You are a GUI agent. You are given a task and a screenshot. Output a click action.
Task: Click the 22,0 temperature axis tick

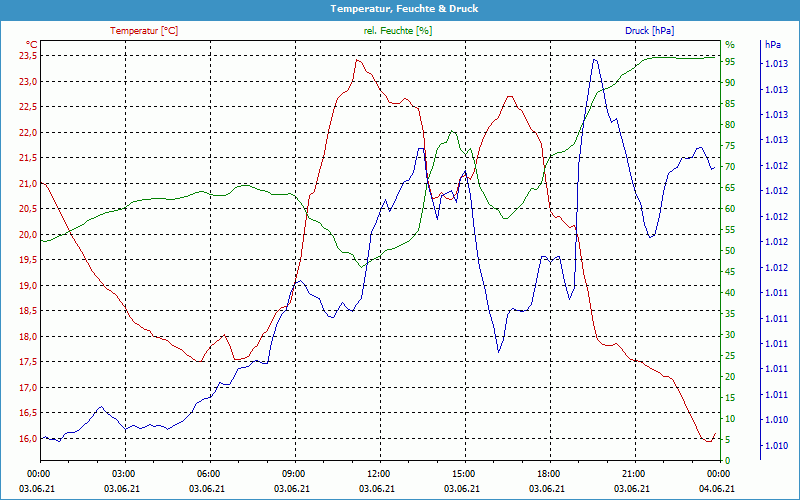pyautogui.click(x=28, y=133)
